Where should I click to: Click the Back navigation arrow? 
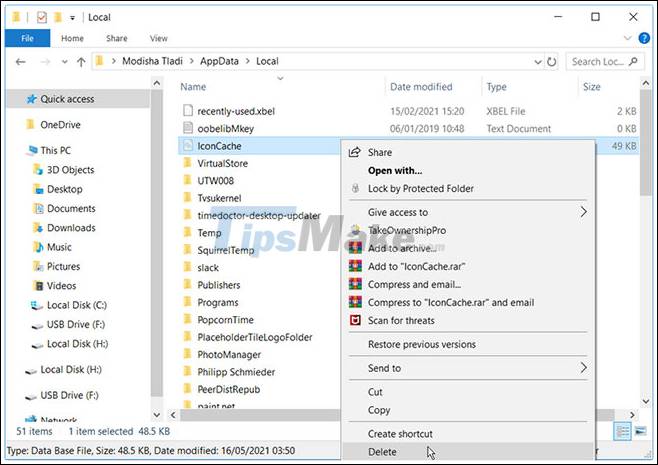pyautogui.click(x=21, y=62)
